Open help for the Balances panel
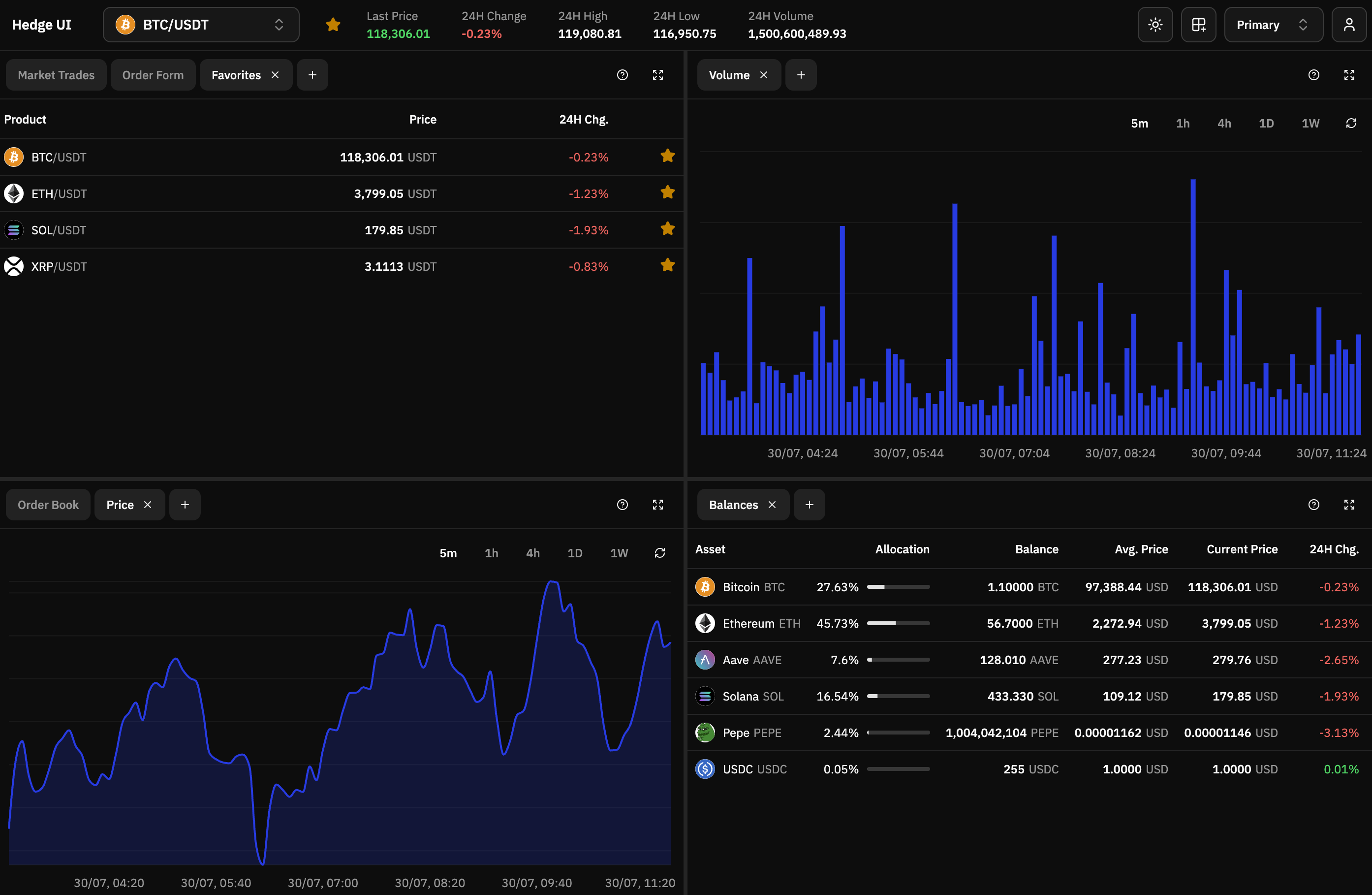The image size is (1372, 895). [1313, 505]
